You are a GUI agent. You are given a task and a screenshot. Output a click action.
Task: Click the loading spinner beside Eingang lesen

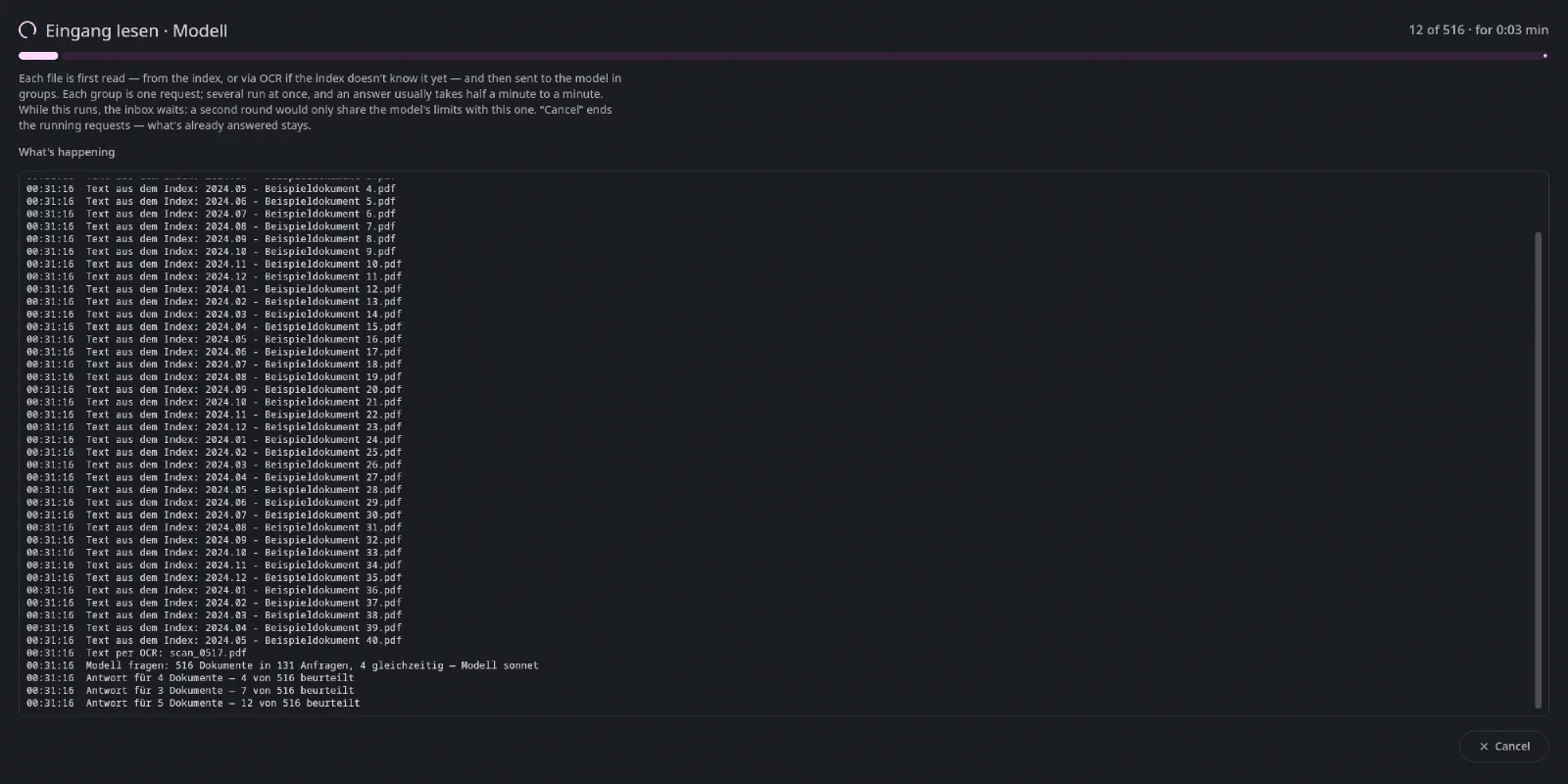click(27, 29)
